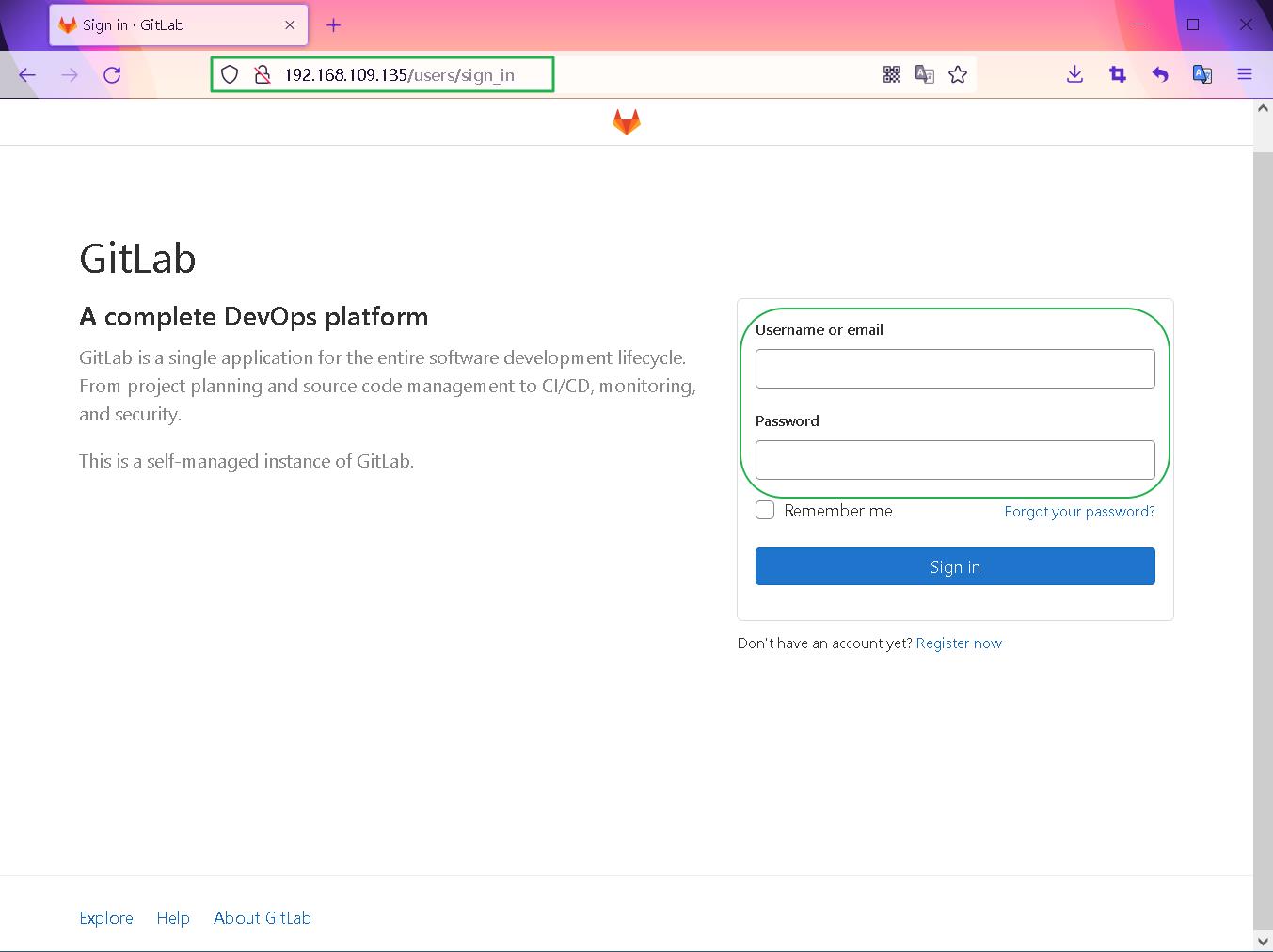Screen dimensions: 1273x952
Task: Open the translator extension icon in toolbar
Action: pyautogui.click(x=1202, y=74)
